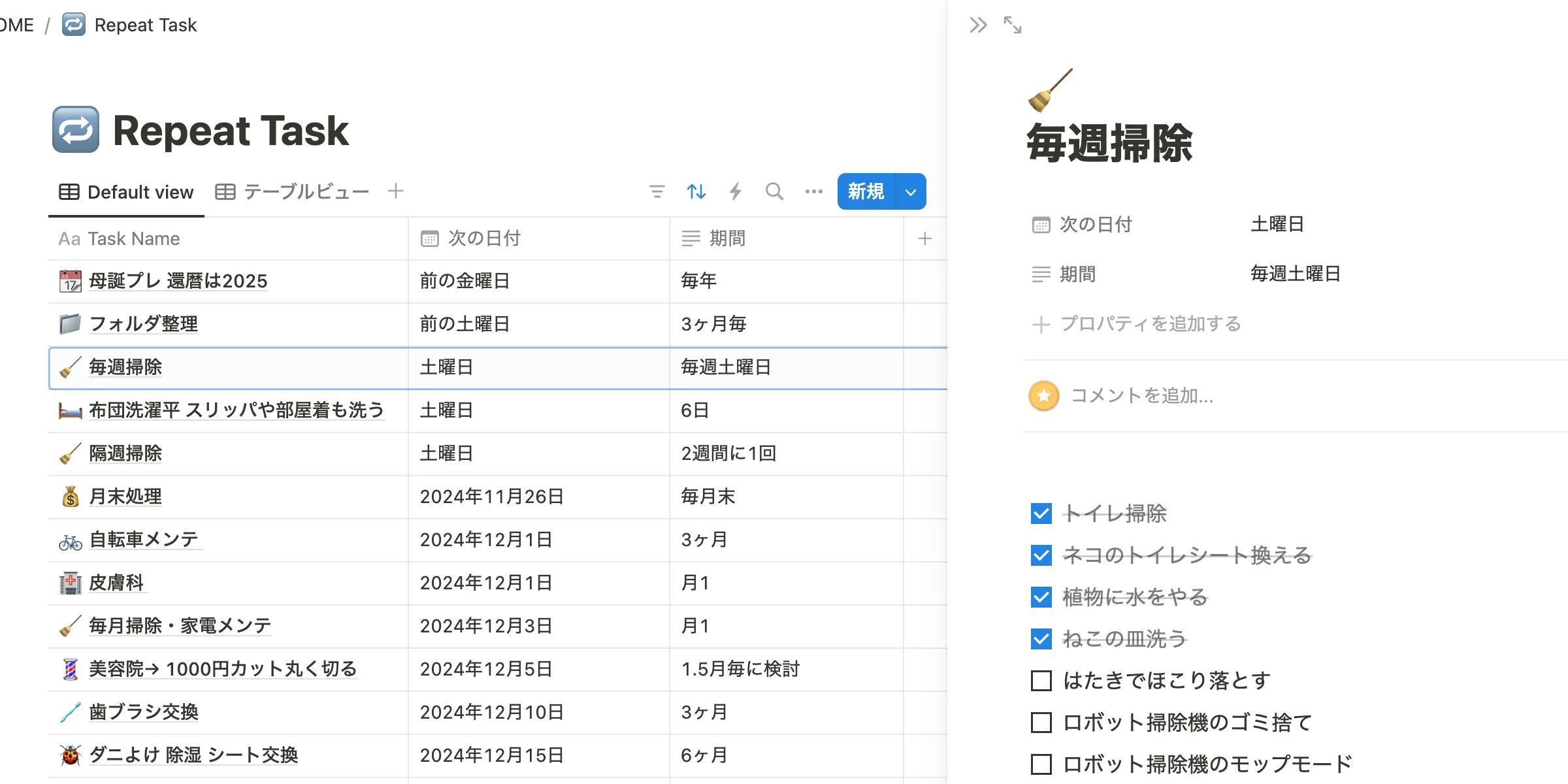The width and height of the screenshot is (1568, 784).
Task: Click the 新規 button
Action: pos(866,191)
